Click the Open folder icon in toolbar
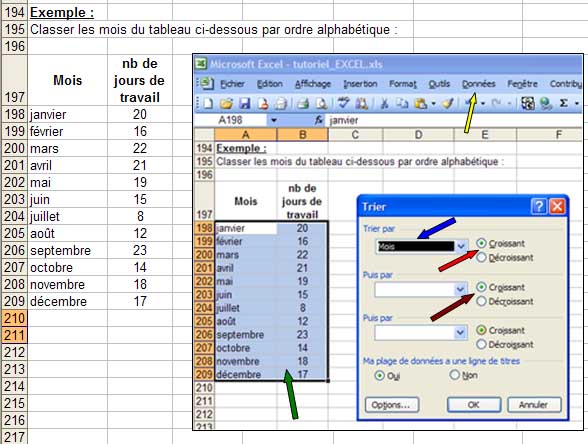 (x=226, y=103)
